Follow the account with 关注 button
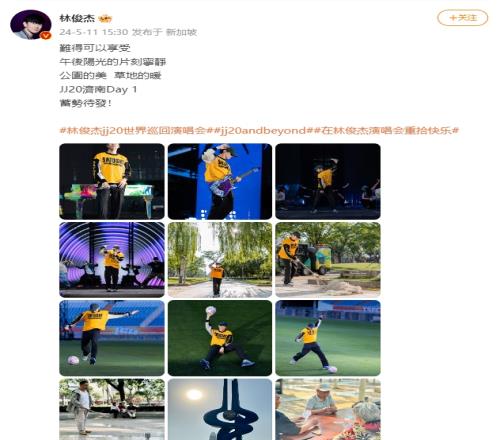This screenshot has height=440, width=500. [x=462, y=18]
